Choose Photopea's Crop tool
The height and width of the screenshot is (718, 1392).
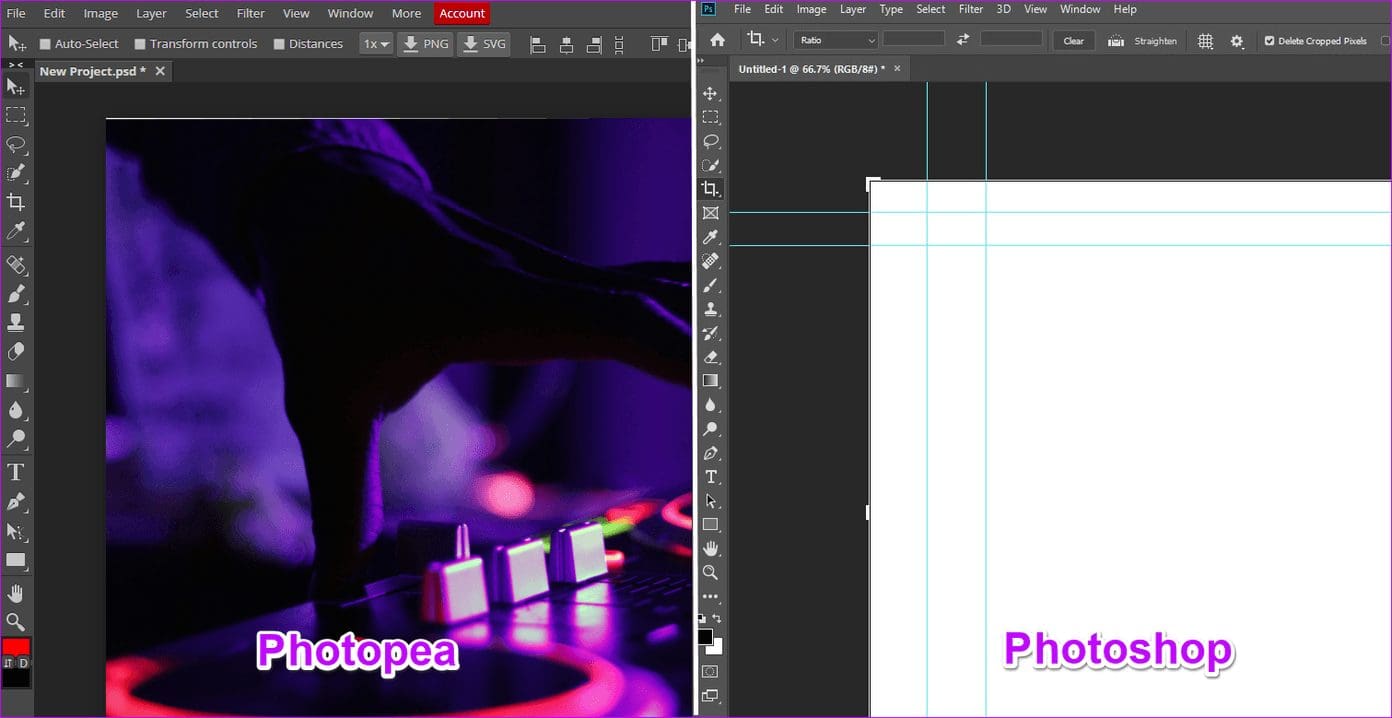(16, 202)
